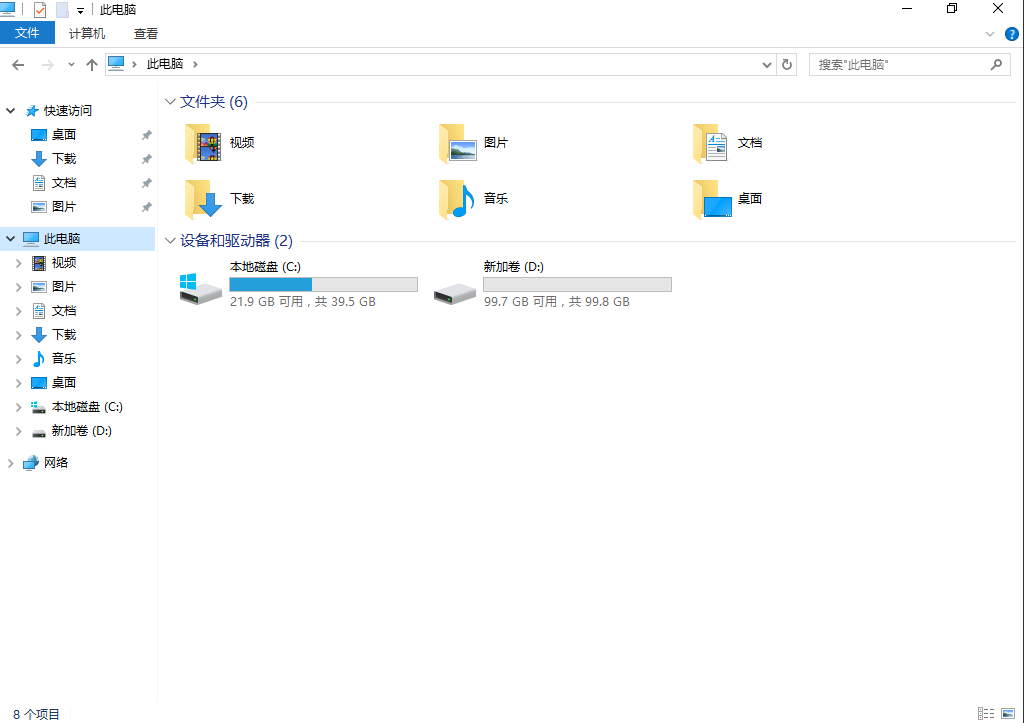The height and width of the screenshot is (723, 1024).
Task: Click the chevron after 此电脑 breadcrumb
Action: tap(195, 64)
